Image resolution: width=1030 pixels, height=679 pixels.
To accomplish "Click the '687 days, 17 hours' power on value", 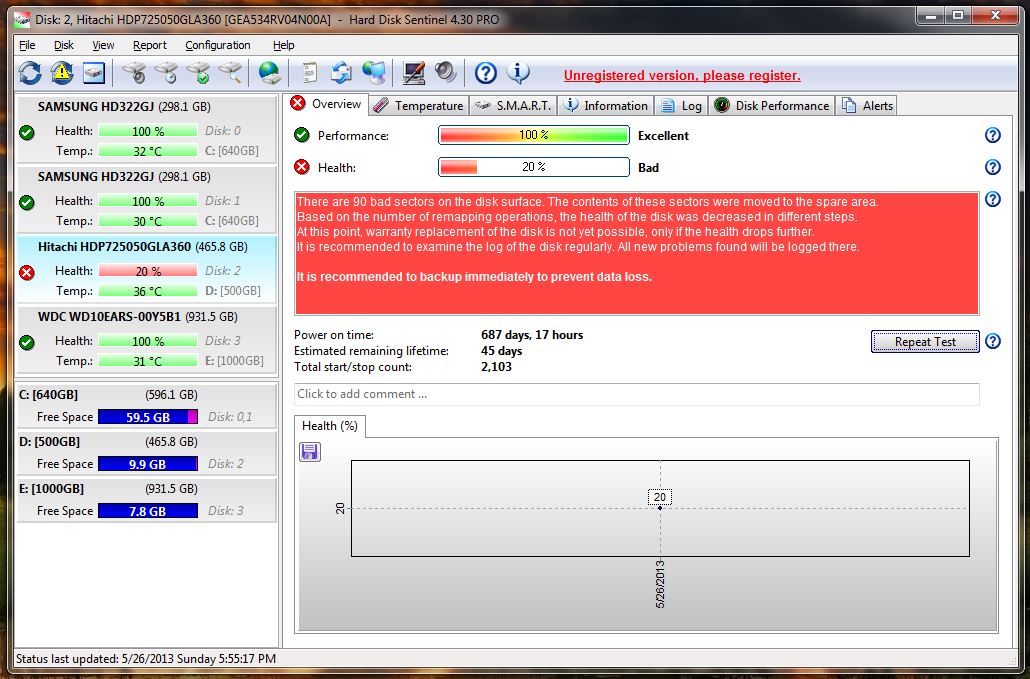I will pyautogui.click(x=532, y=335).
